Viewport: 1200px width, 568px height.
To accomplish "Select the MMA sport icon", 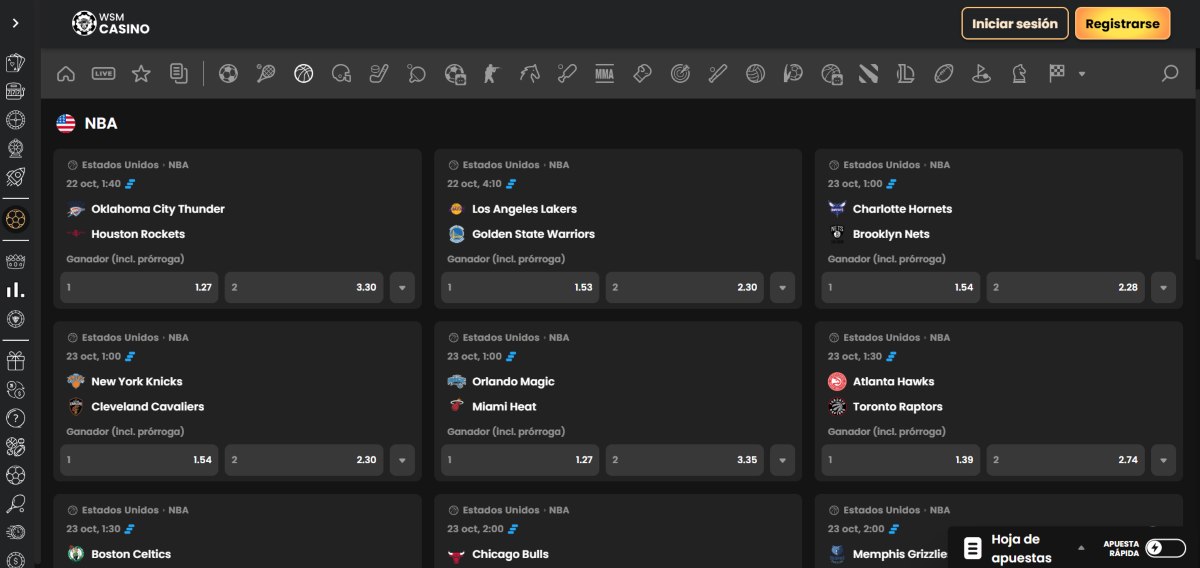I will (604, 73).
